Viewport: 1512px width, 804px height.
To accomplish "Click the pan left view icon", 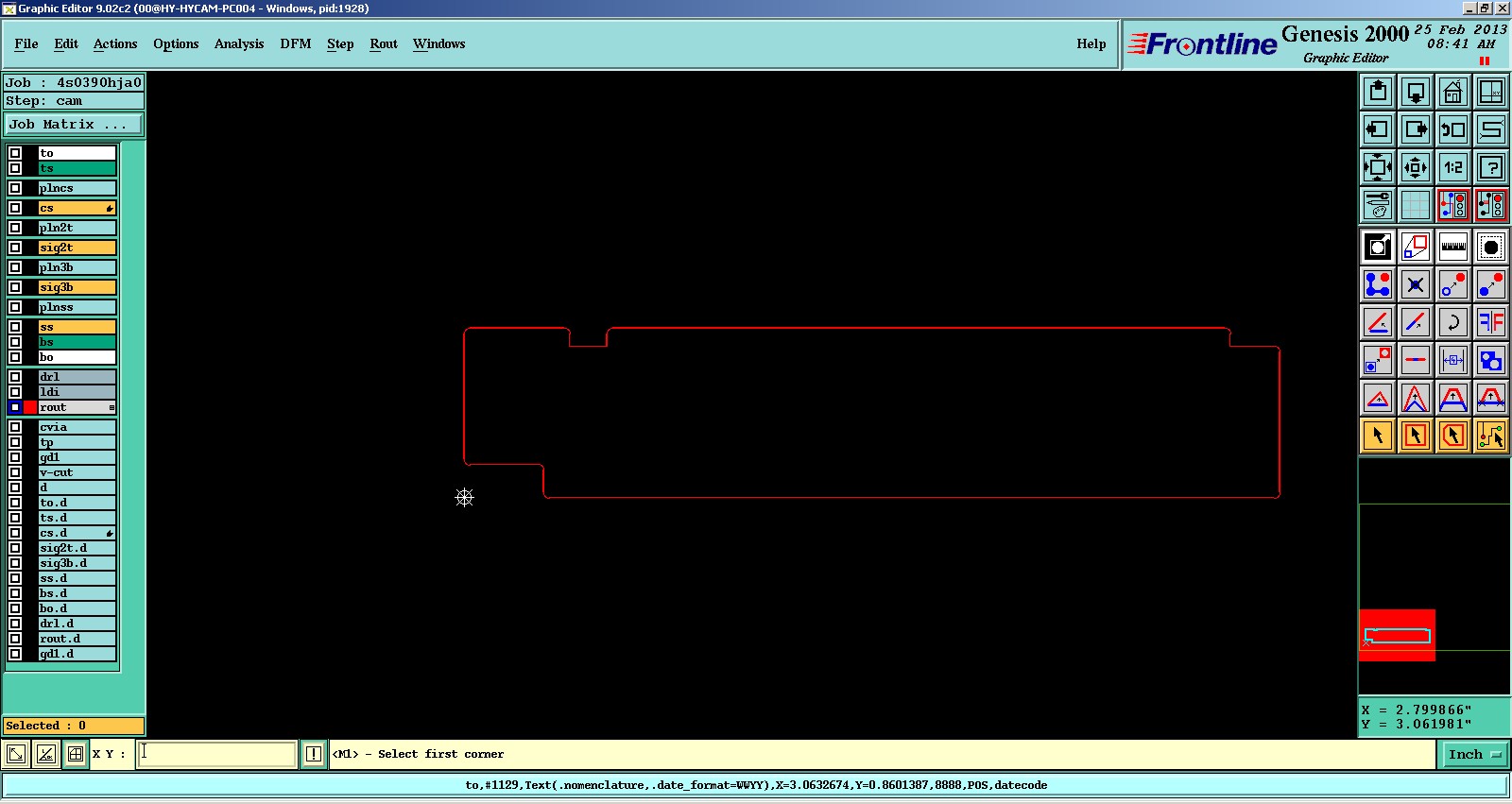I will pos(1378,129).
